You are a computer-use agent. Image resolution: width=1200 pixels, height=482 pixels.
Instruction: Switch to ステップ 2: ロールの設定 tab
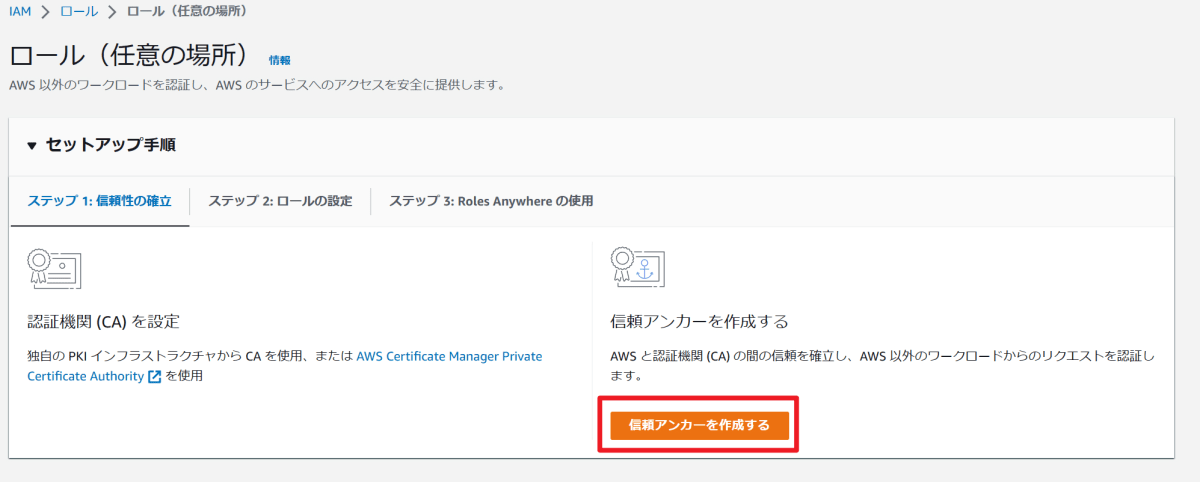pos(280,201)
